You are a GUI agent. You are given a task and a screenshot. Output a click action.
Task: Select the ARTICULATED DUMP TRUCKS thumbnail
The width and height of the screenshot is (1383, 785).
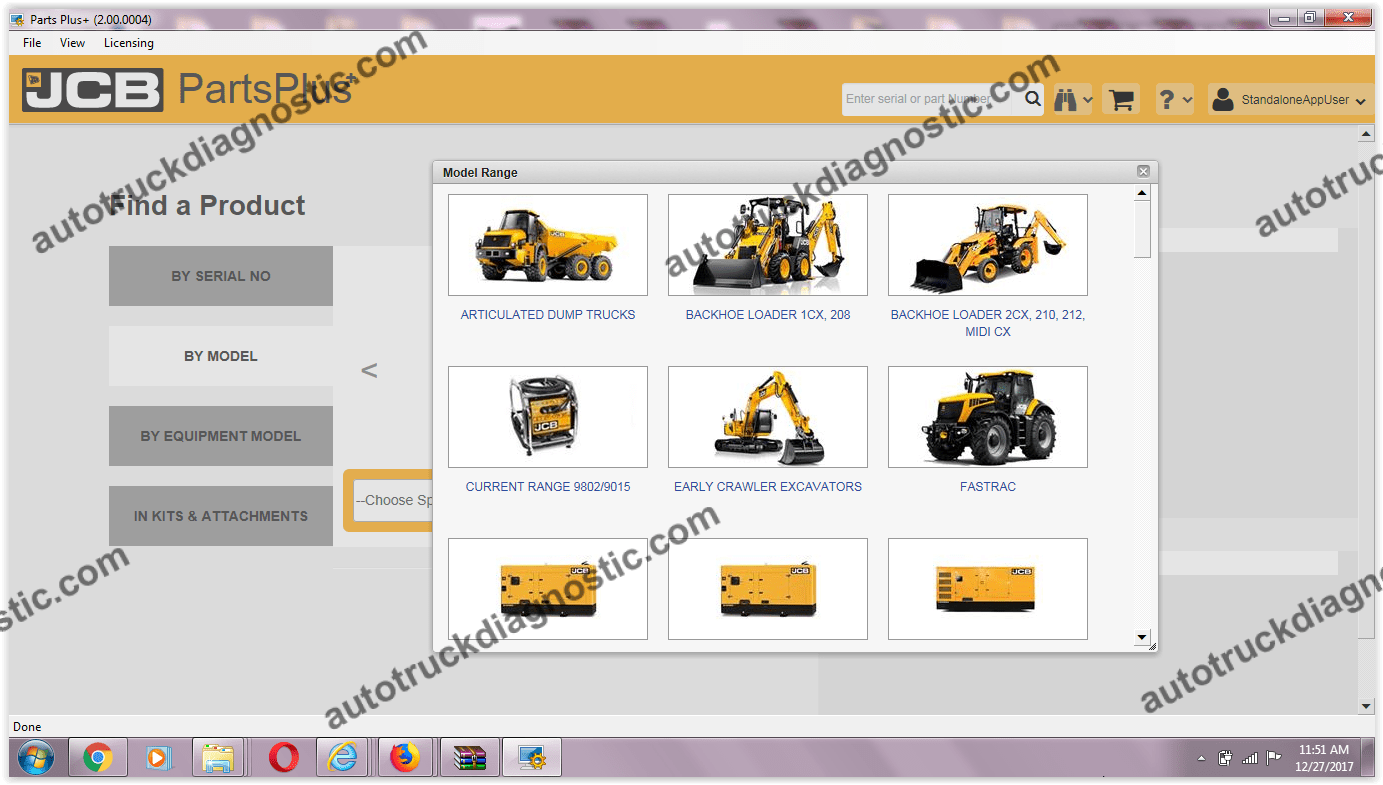point(547,244)
